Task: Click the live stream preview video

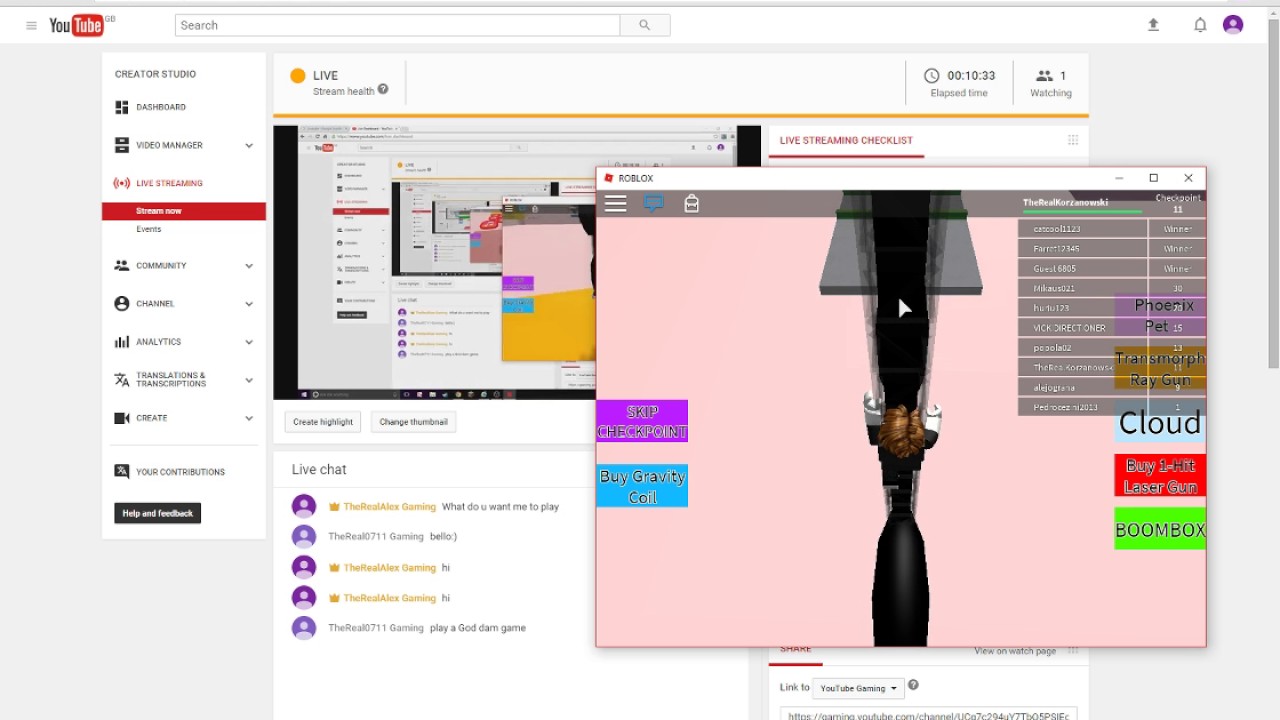Action: tap(434, 263)
